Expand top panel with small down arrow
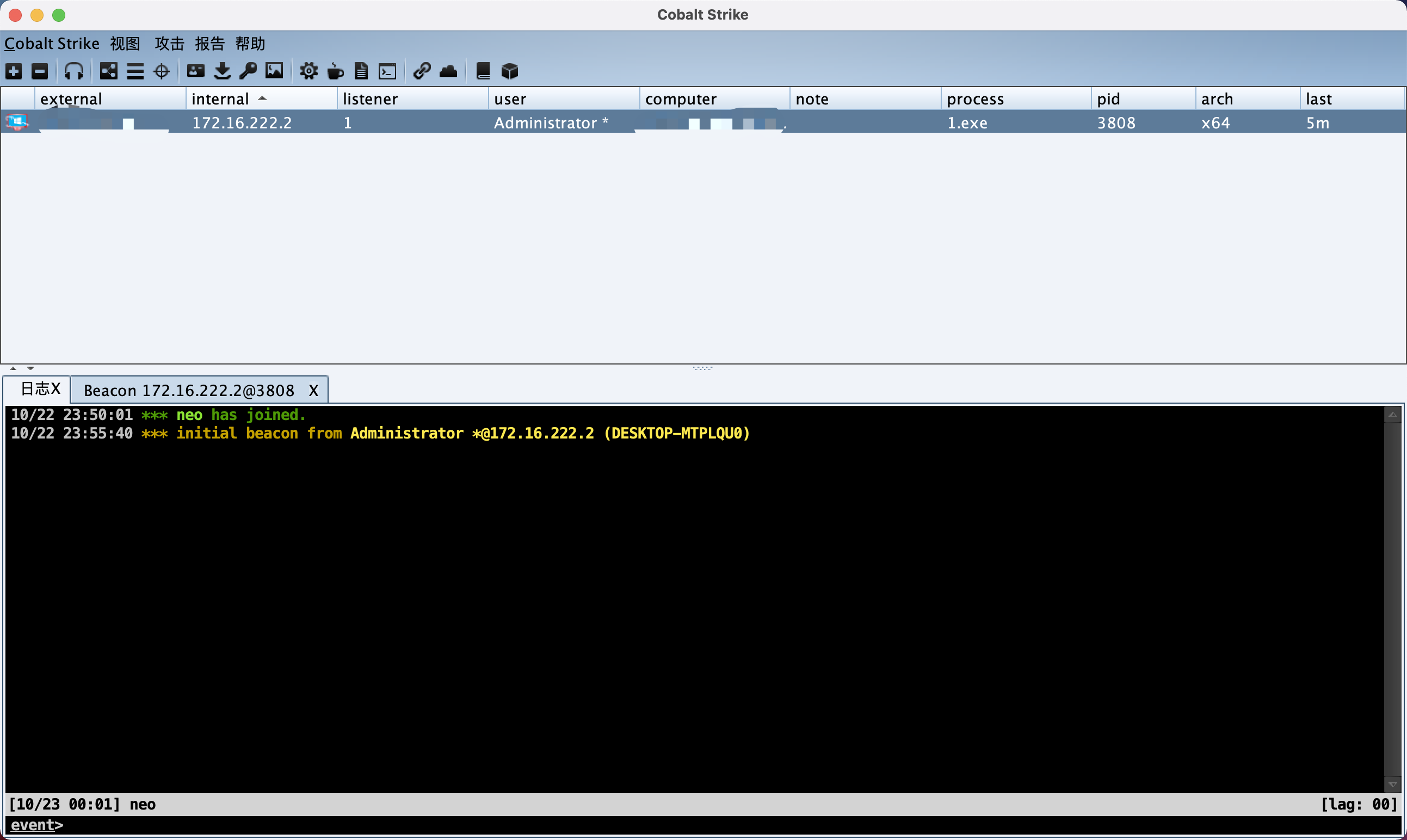Image resolution: width=1407 pixels, height=840 pixels. click(x=30, y=368)
